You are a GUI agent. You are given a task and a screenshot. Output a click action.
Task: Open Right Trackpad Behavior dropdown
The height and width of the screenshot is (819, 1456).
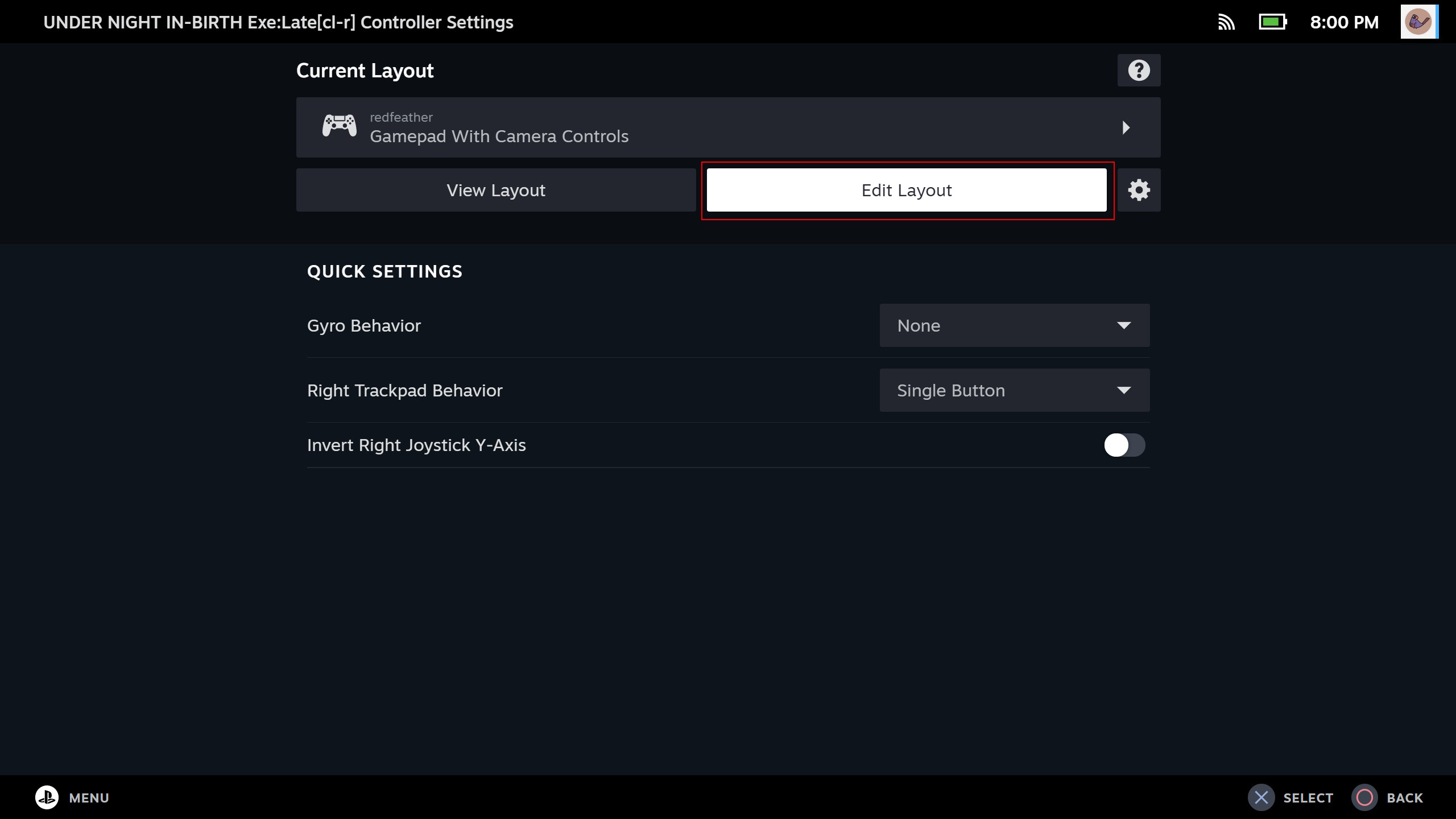(x=1014, y=390)
